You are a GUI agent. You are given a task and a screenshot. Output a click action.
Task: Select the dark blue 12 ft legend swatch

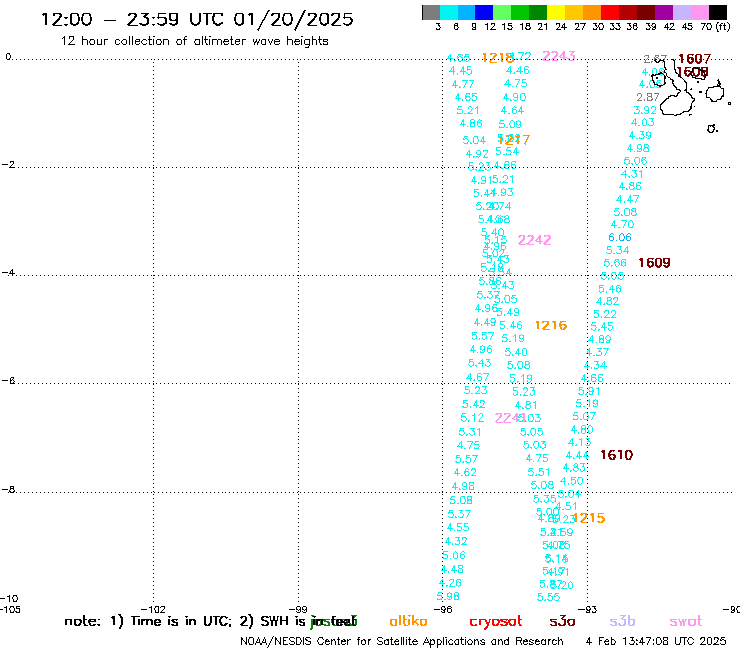[484, 12]
